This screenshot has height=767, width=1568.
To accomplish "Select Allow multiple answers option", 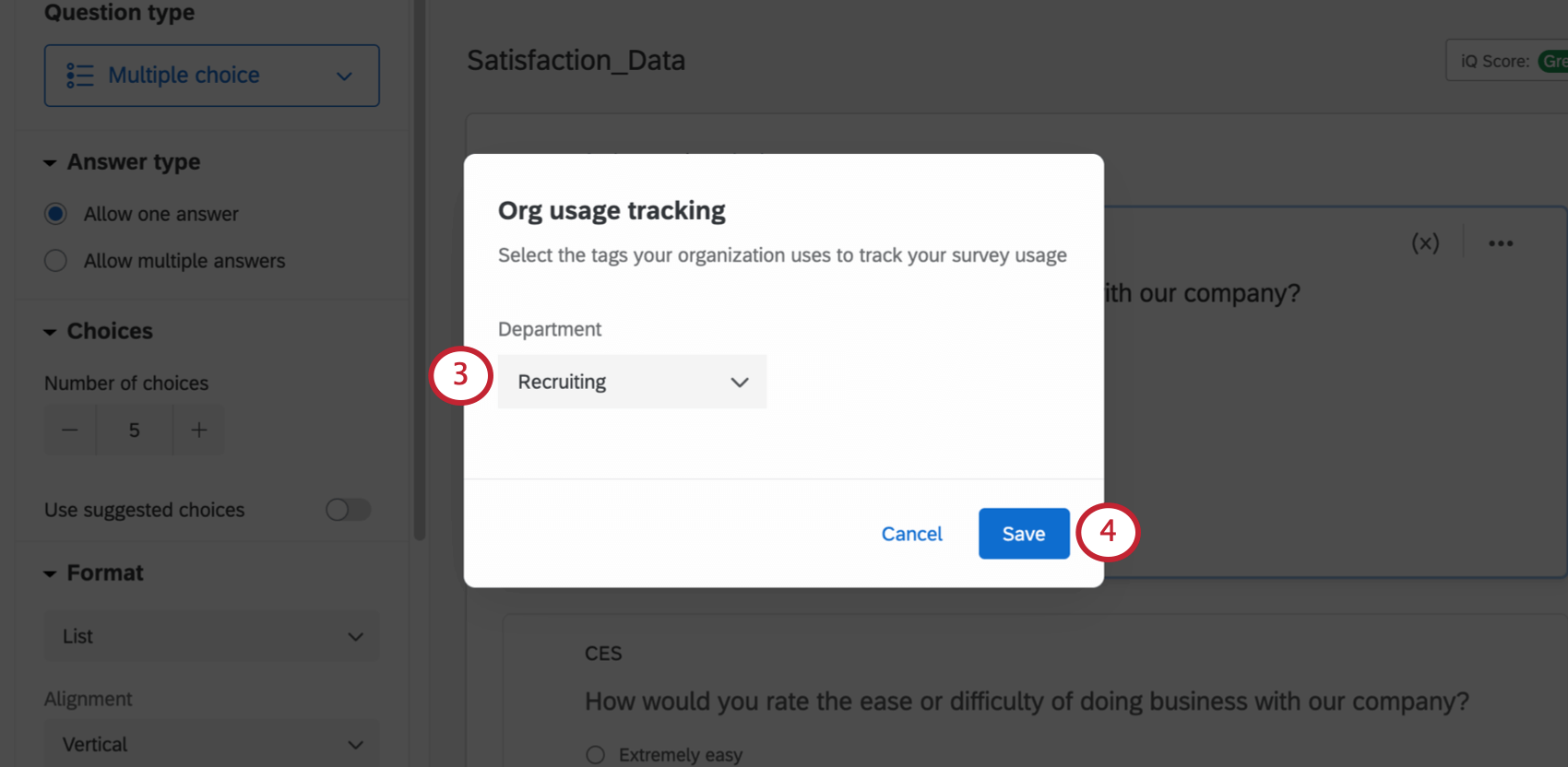I will click(x=56, y=261).
